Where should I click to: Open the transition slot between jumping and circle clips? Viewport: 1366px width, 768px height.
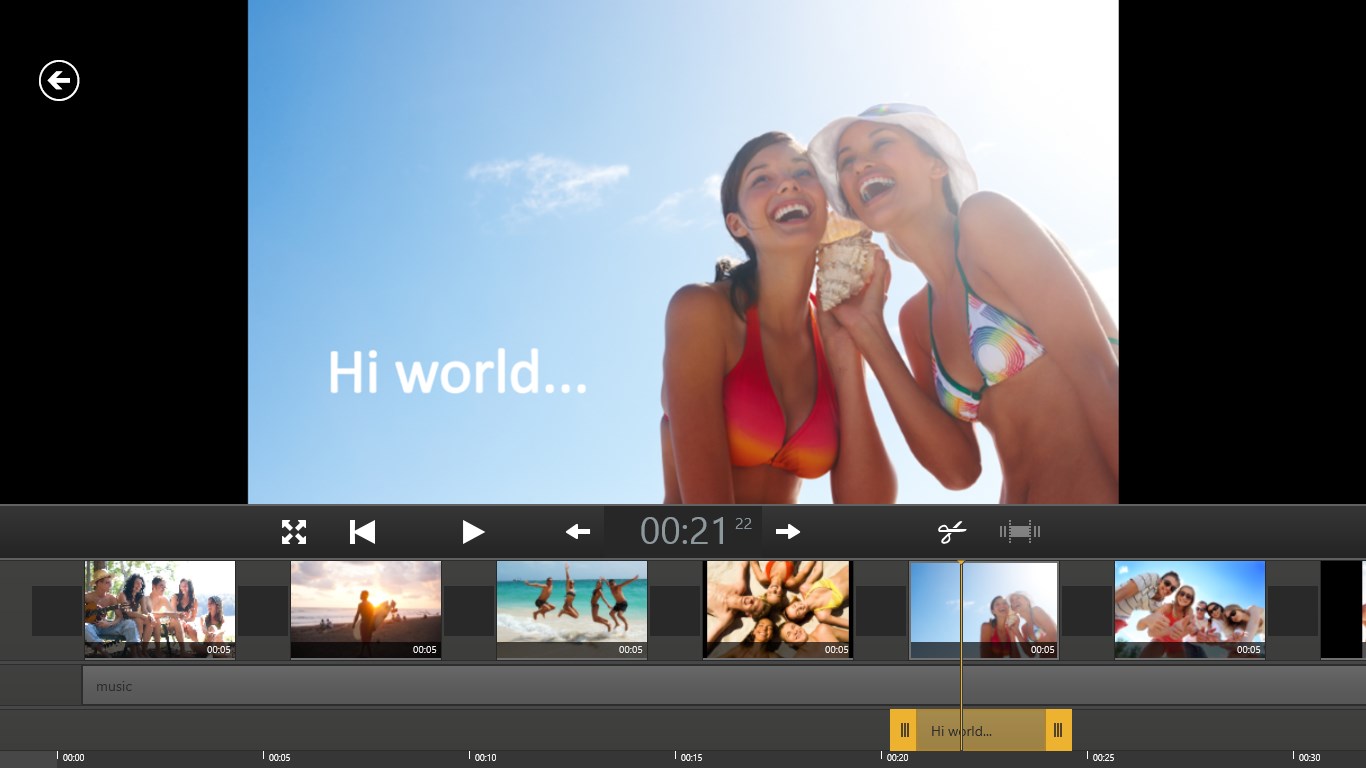[675, 611]
